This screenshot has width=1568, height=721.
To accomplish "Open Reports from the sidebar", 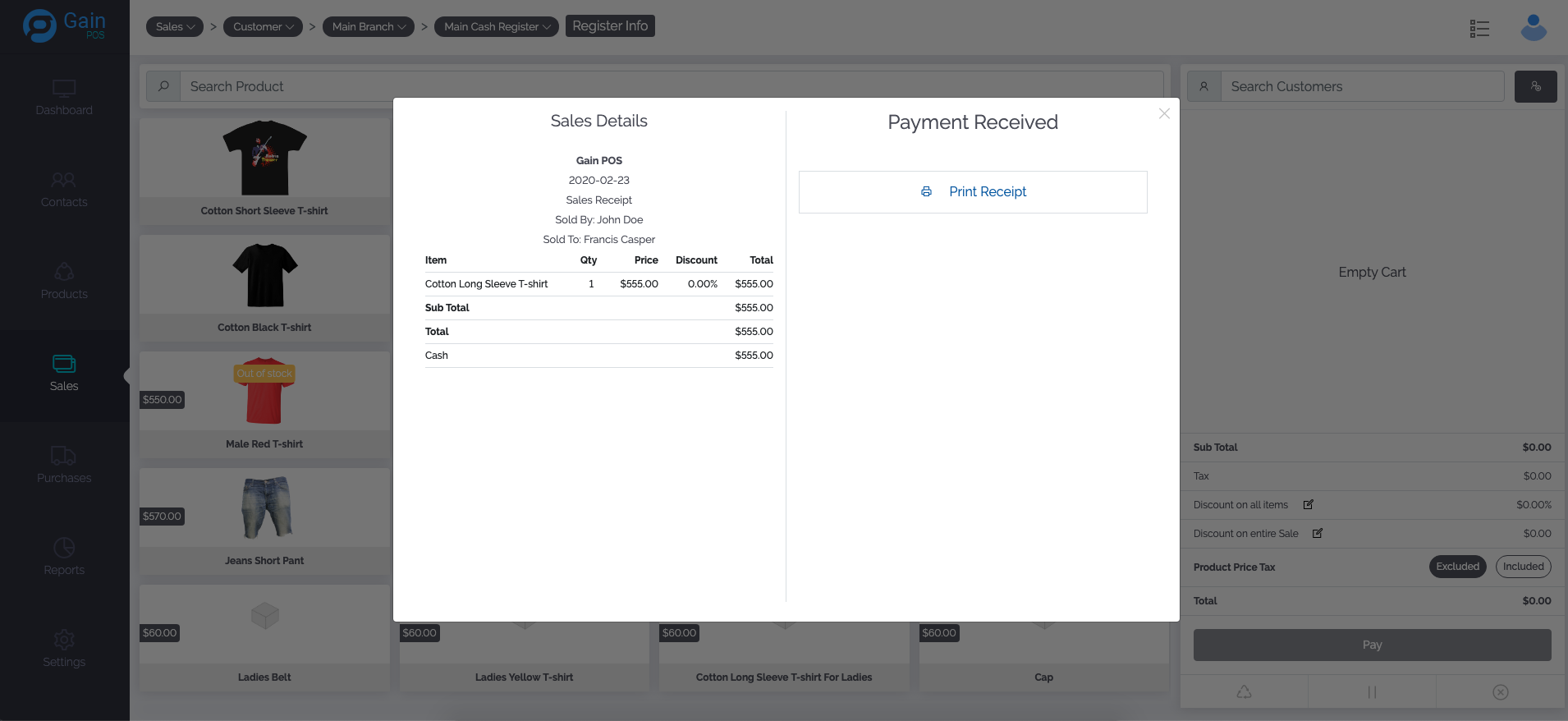I will (64, 557).
